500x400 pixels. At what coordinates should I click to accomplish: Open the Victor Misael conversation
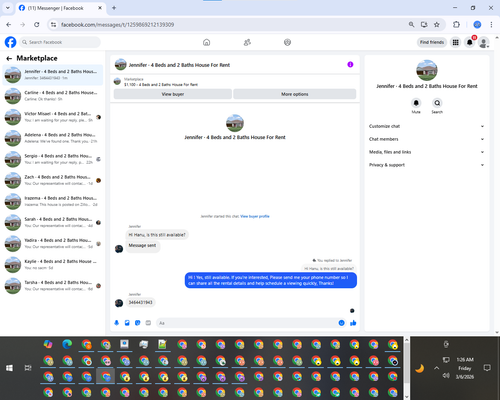(53, 117)
